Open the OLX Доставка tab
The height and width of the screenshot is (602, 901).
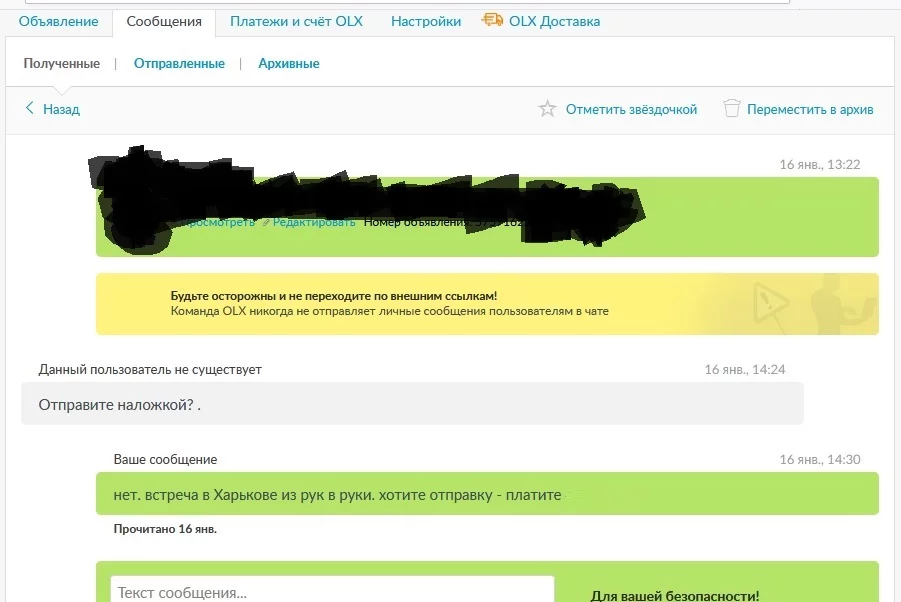click(554, 21)
